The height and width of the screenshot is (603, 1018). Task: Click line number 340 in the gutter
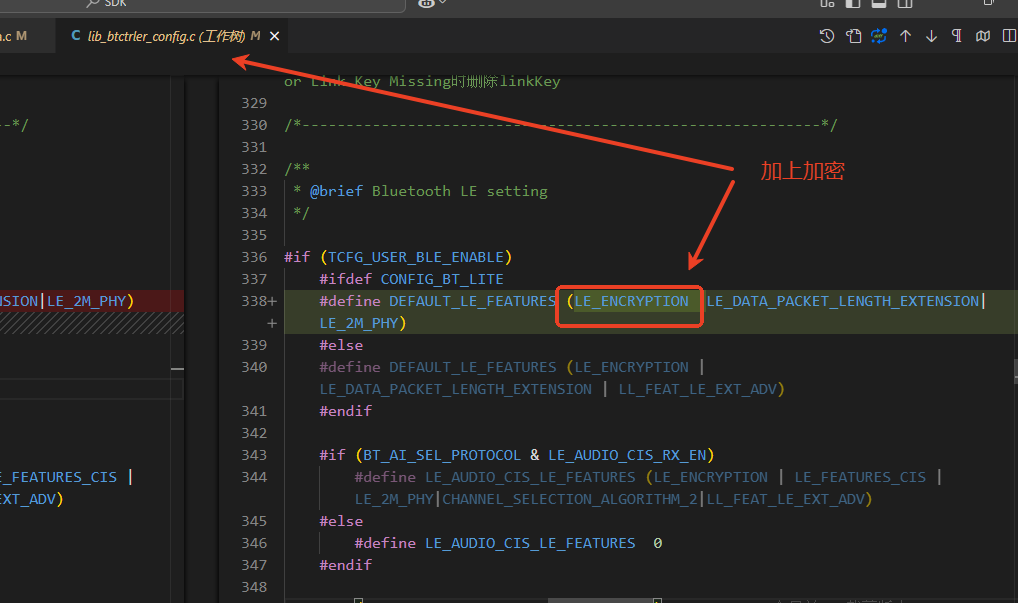[x=254, y=367]
